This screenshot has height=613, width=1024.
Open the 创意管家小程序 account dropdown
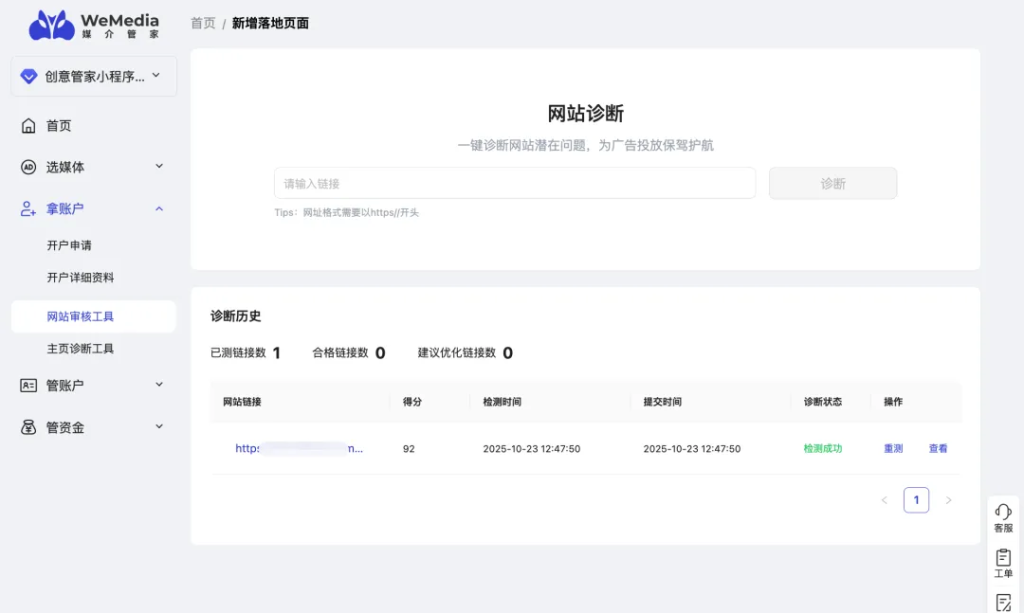click(x=94, y=76)
